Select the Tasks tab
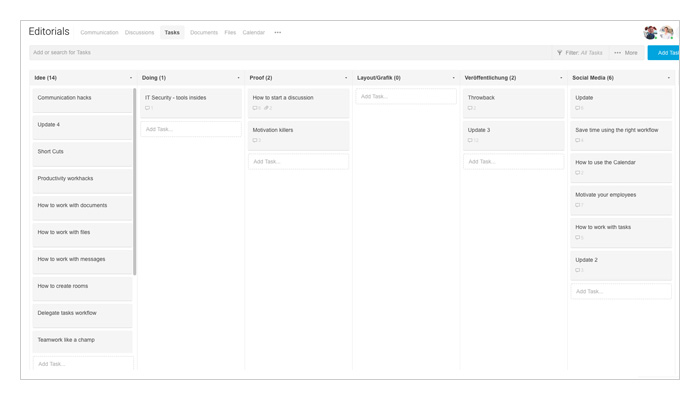 172,33
